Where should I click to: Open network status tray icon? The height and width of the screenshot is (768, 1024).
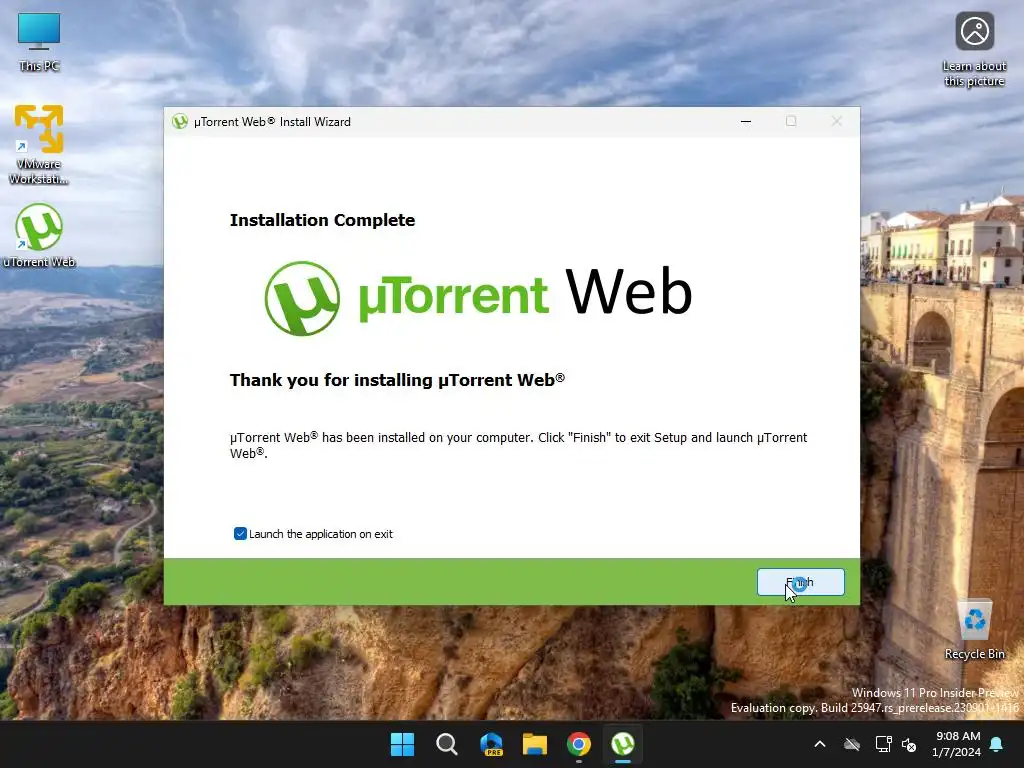(x=883, y=744)
